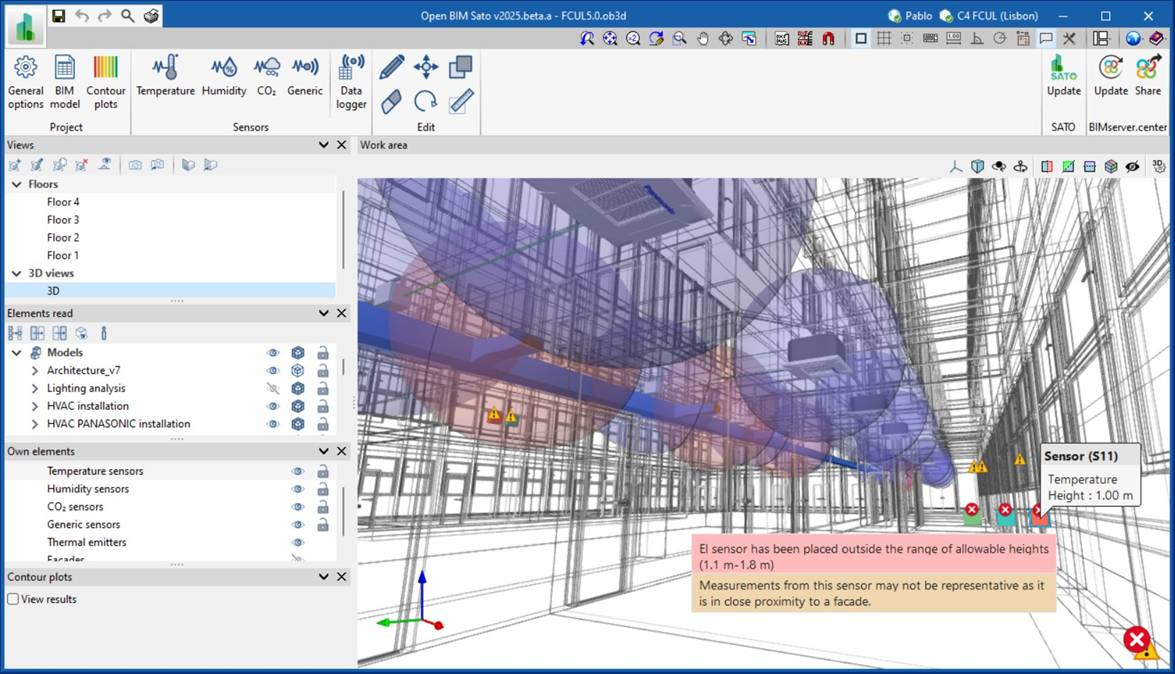This screenshot has width=1175, height=674.
Task: Select Floor 3 in the views list
Action: click(x=63, y=220)
